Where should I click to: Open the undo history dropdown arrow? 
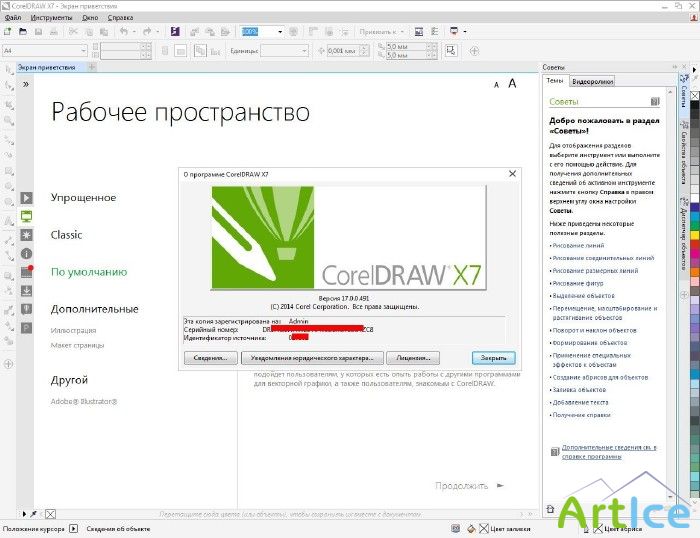133,32
